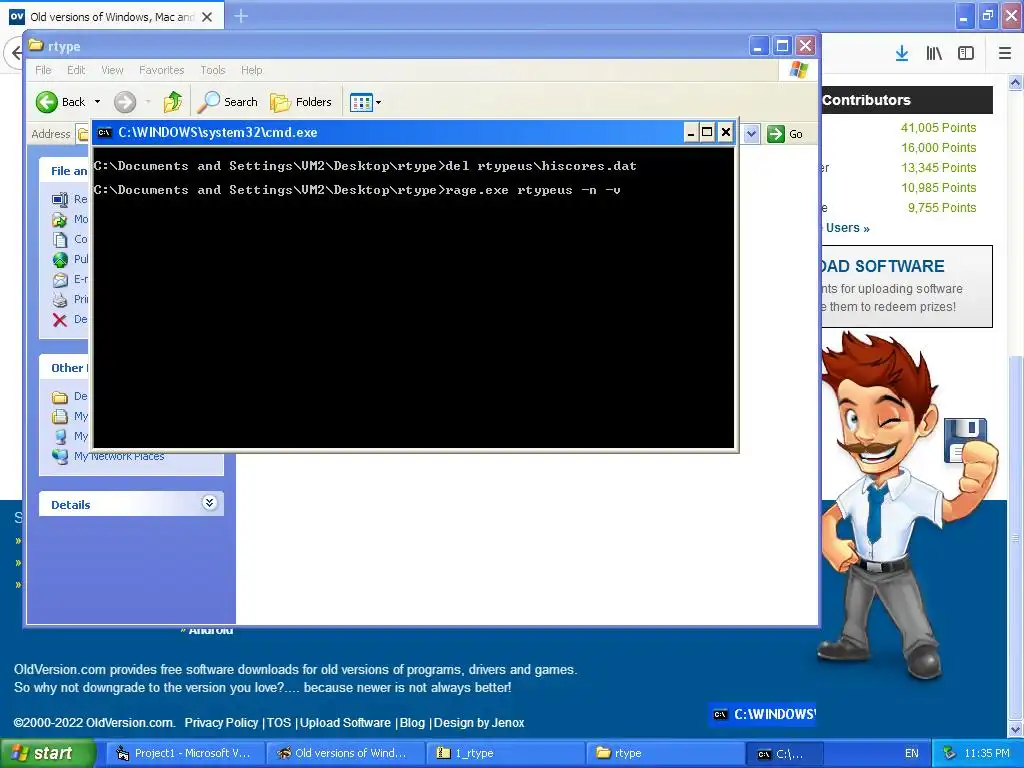Open Search in the rtype Explorer toolbar
The width and height of the screenshot is (1024, 768).
click(x=228, y=102)
